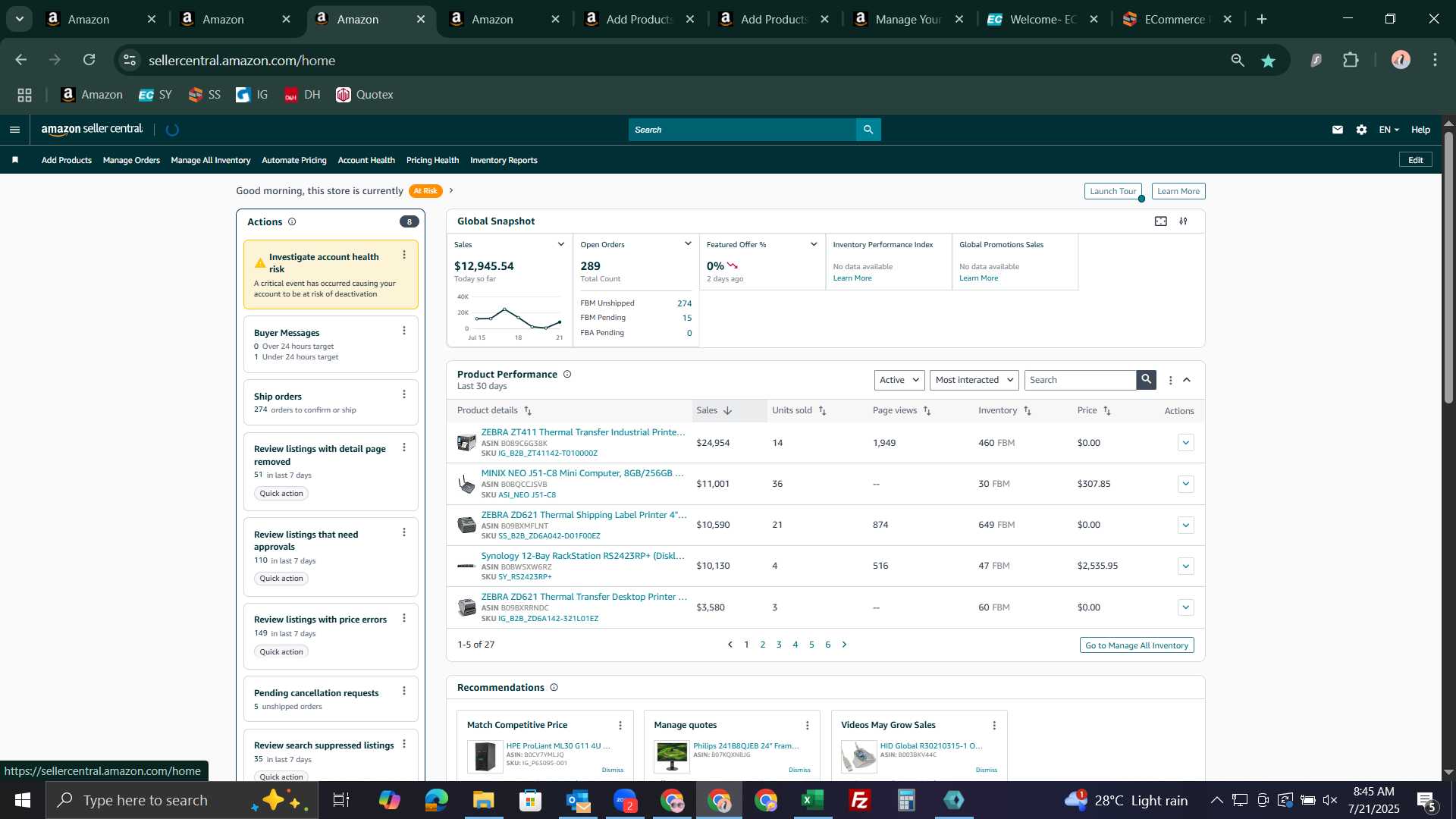Open Manage All Inventory menu item
Screen dimensions: 1456x819
pyautogui.click(x=211, y=160)
